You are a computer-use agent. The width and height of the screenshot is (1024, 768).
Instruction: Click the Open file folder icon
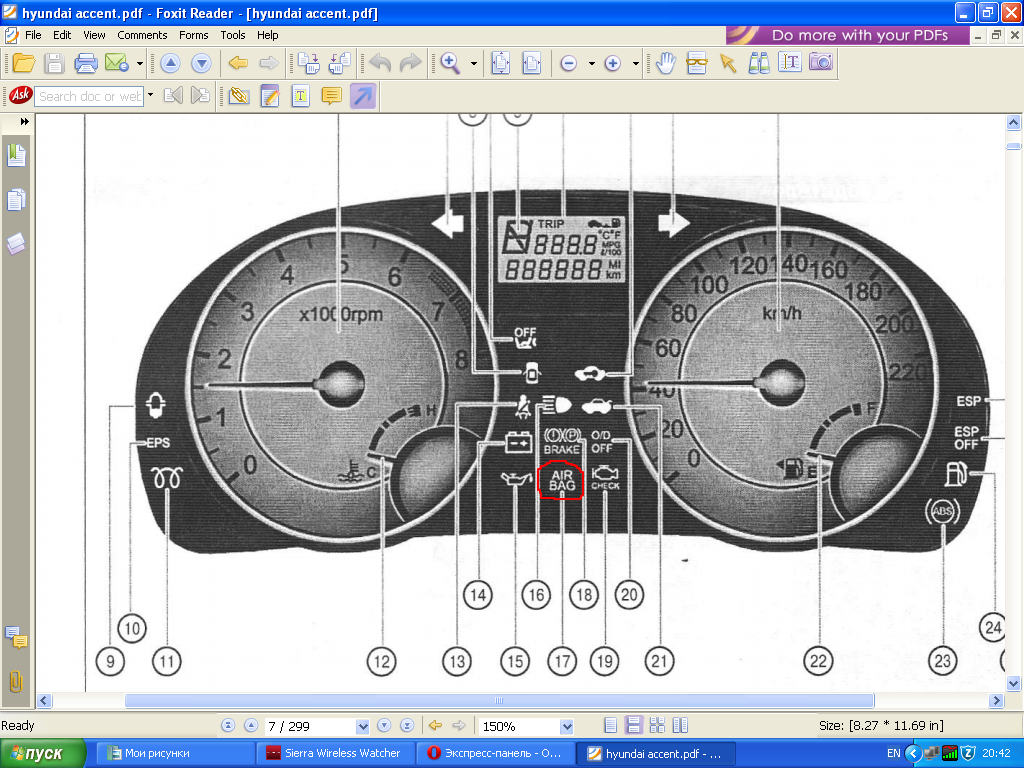[23, 63]
